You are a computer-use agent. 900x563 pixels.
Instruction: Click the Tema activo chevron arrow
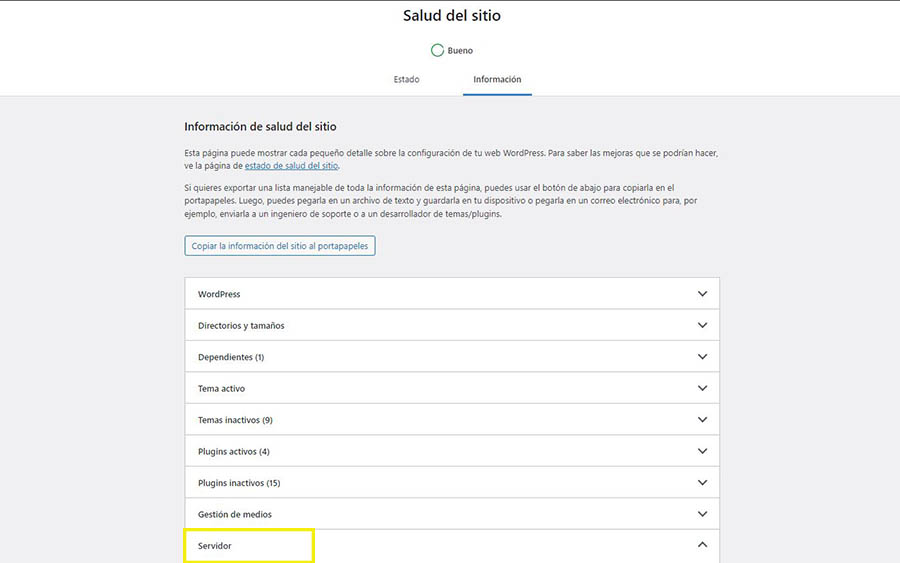pos(702,388)
